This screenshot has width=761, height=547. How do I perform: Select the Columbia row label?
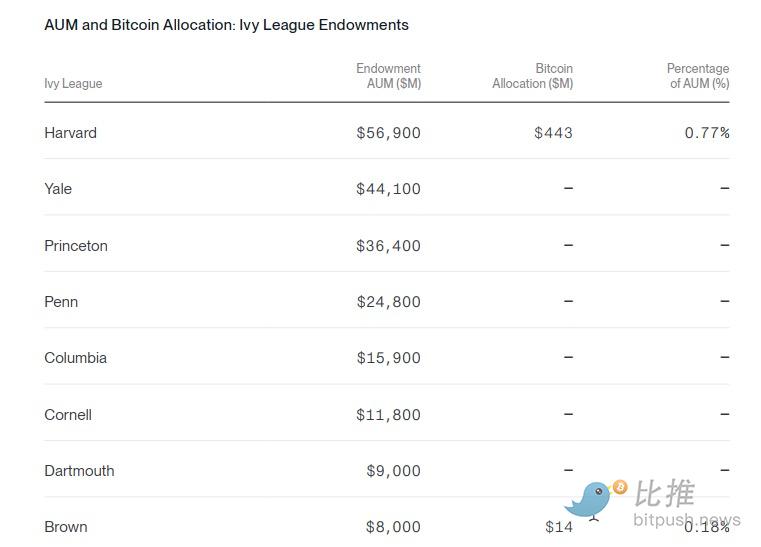tap(75, 358)
